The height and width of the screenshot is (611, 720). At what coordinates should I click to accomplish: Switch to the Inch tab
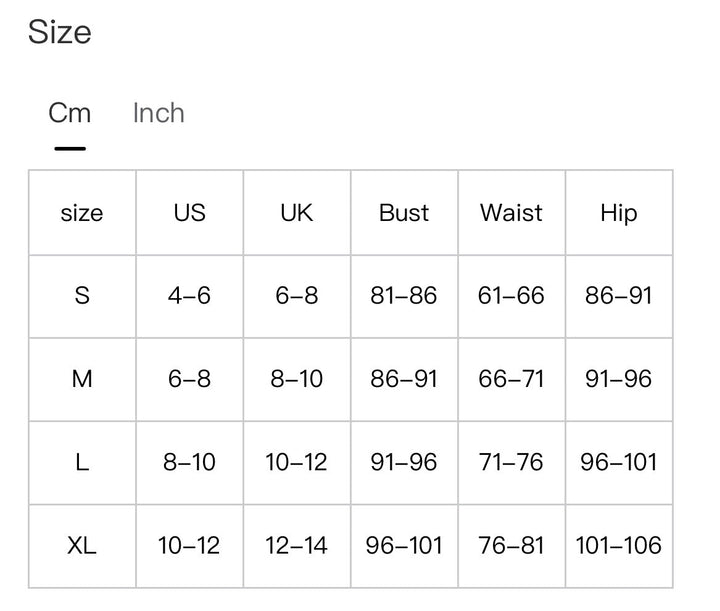point(159,113)
